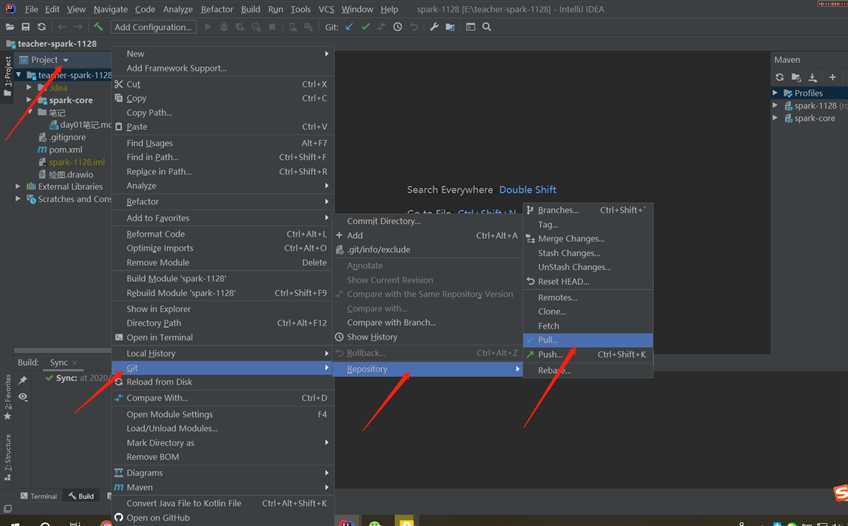Collapse the teacher-spark-1128 root node
848x526 pixels.
[19, 75]
